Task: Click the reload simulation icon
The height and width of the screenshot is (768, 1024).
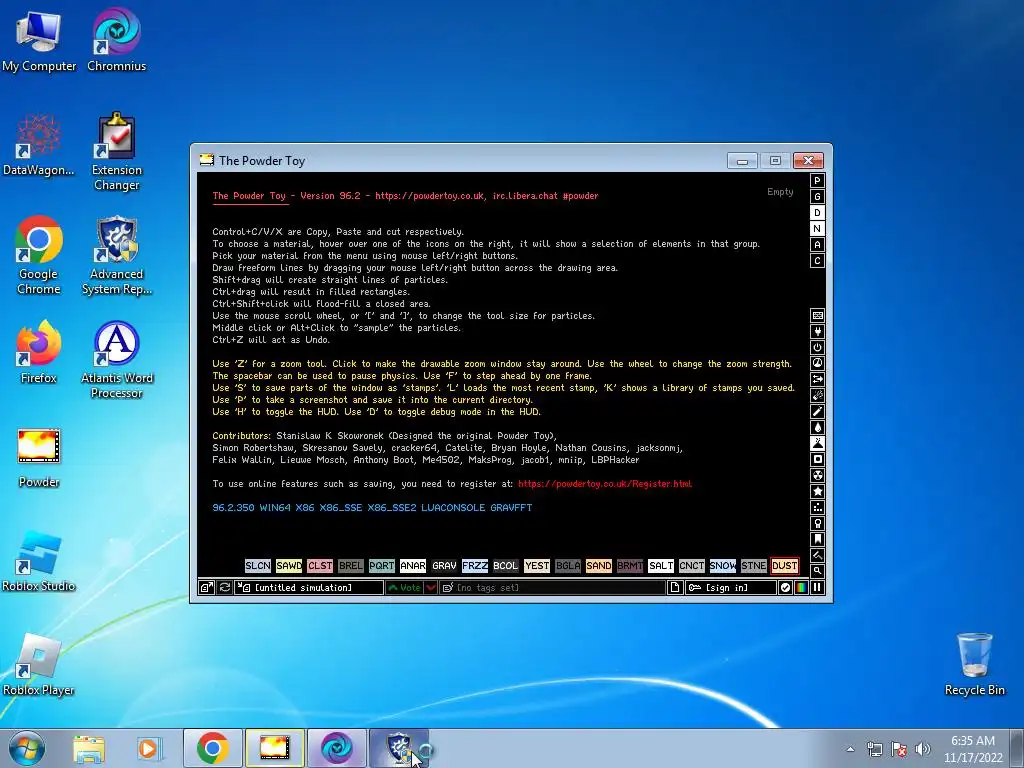Action: (225, 588)
